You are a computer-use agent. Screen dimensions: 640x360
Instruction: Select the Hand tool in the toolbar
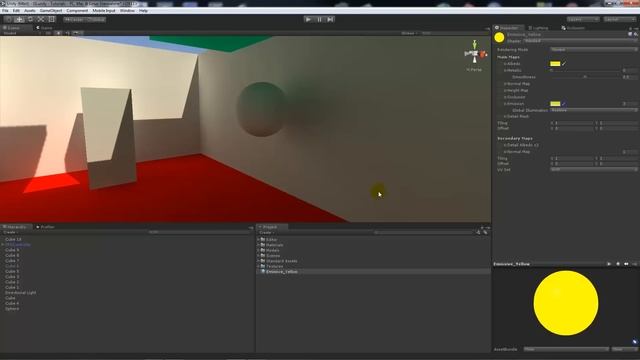tap(9, 19)
